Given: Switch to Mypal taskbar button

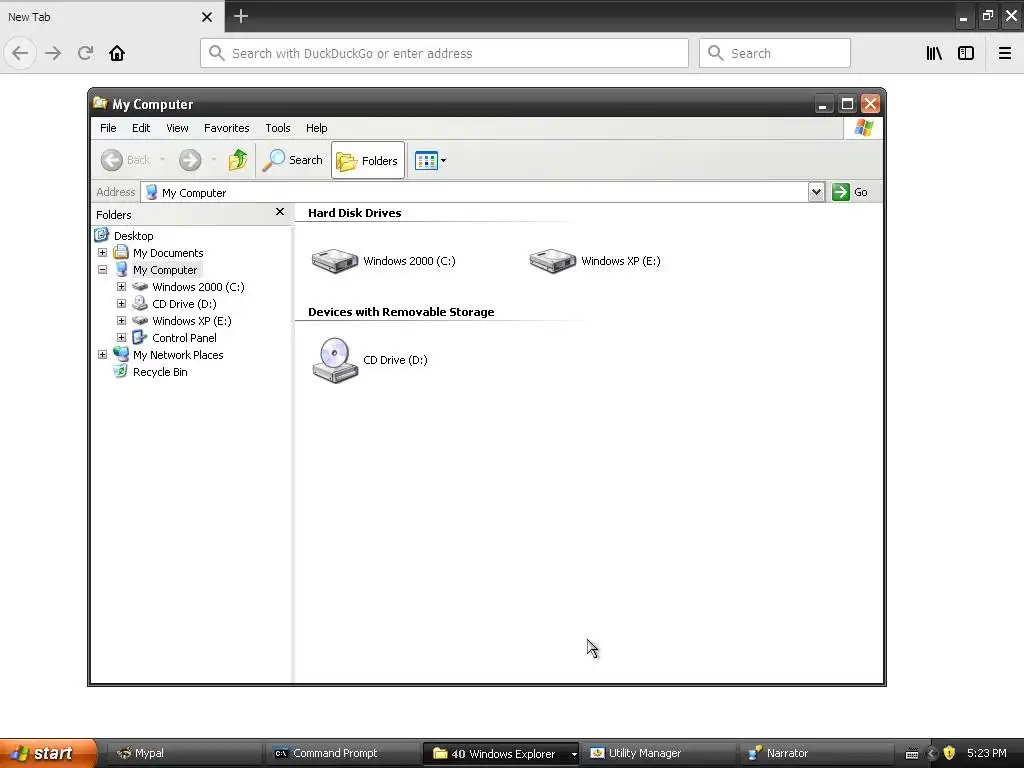Looking at the screenshot, I should click(183, 753).
